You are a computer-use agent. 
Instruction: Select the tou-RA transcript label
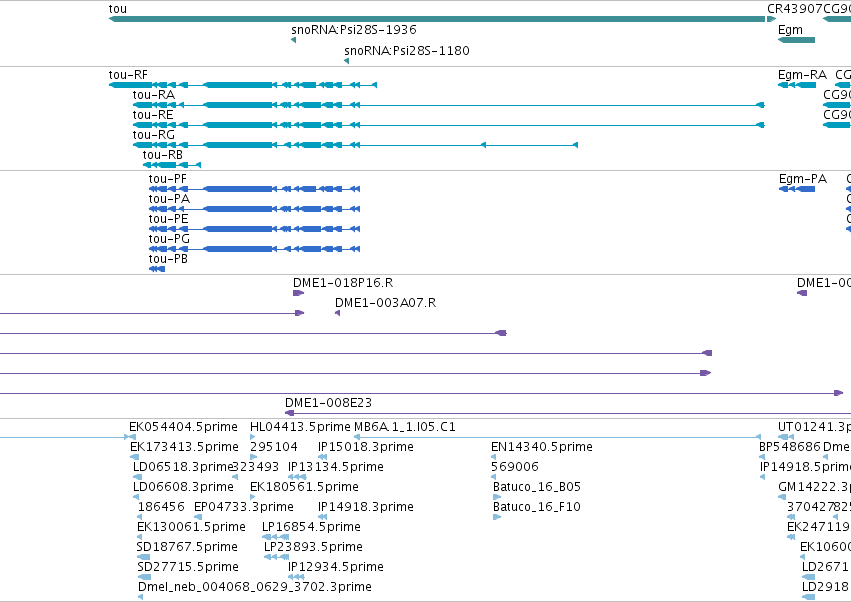point(154,95)
